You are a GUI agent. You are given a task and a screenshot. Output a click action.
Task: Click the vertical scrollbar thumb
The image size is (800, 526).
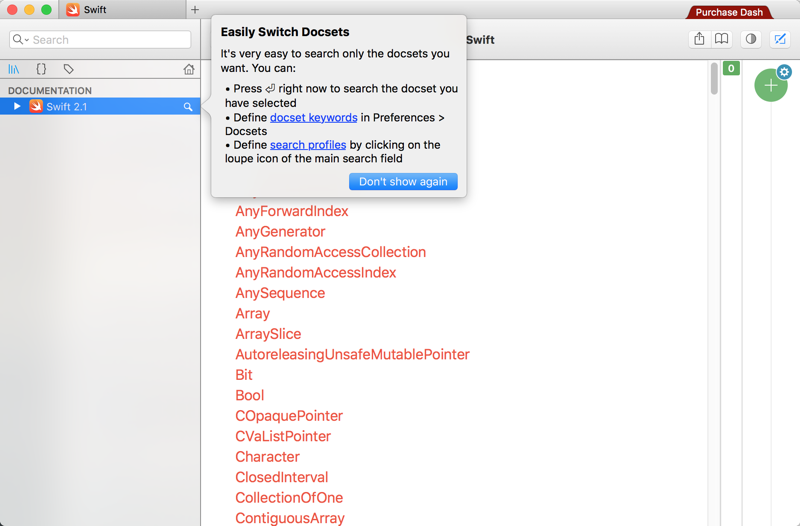(x=714, y=78)
